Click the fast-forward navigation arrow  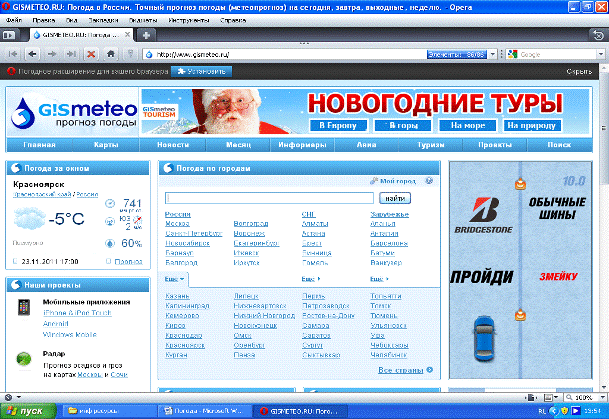pyautogui.click(x=71, y=54)
